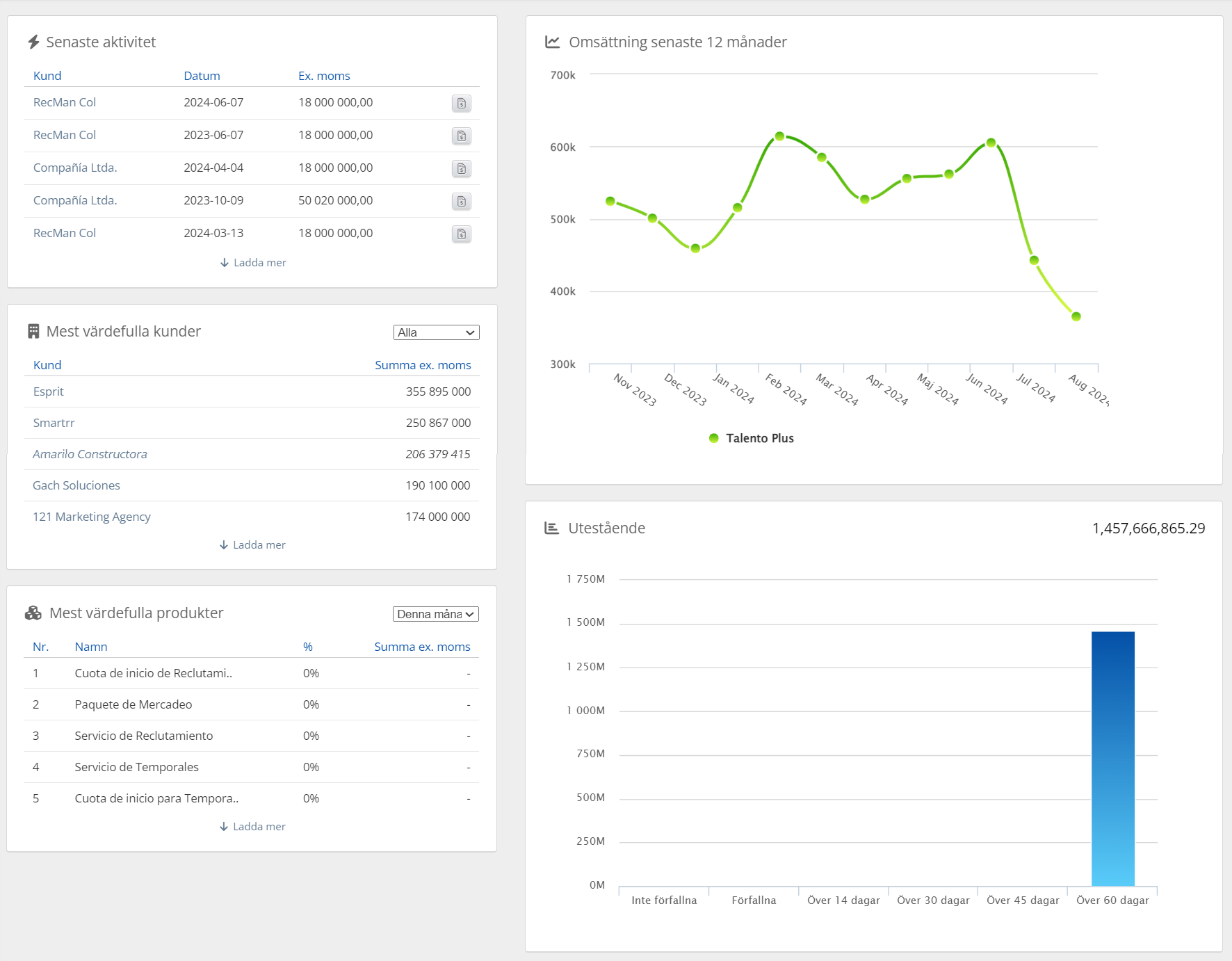
Task: Click the Över 60 dagar blue bar
Action: tap(1112, 758)
